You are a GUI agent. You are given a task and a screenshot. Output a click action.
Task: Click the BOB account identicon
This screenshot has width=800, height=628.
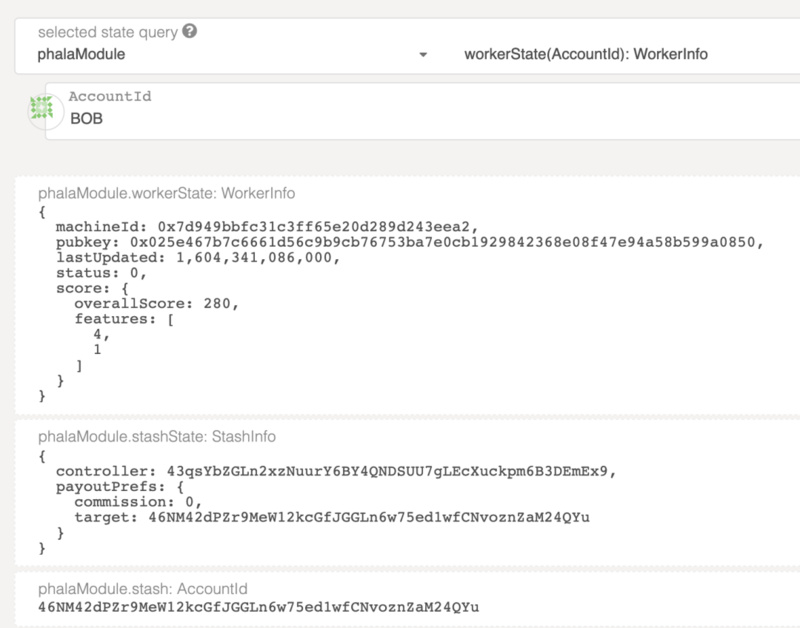pyautogui.click(x=42, y=107)
